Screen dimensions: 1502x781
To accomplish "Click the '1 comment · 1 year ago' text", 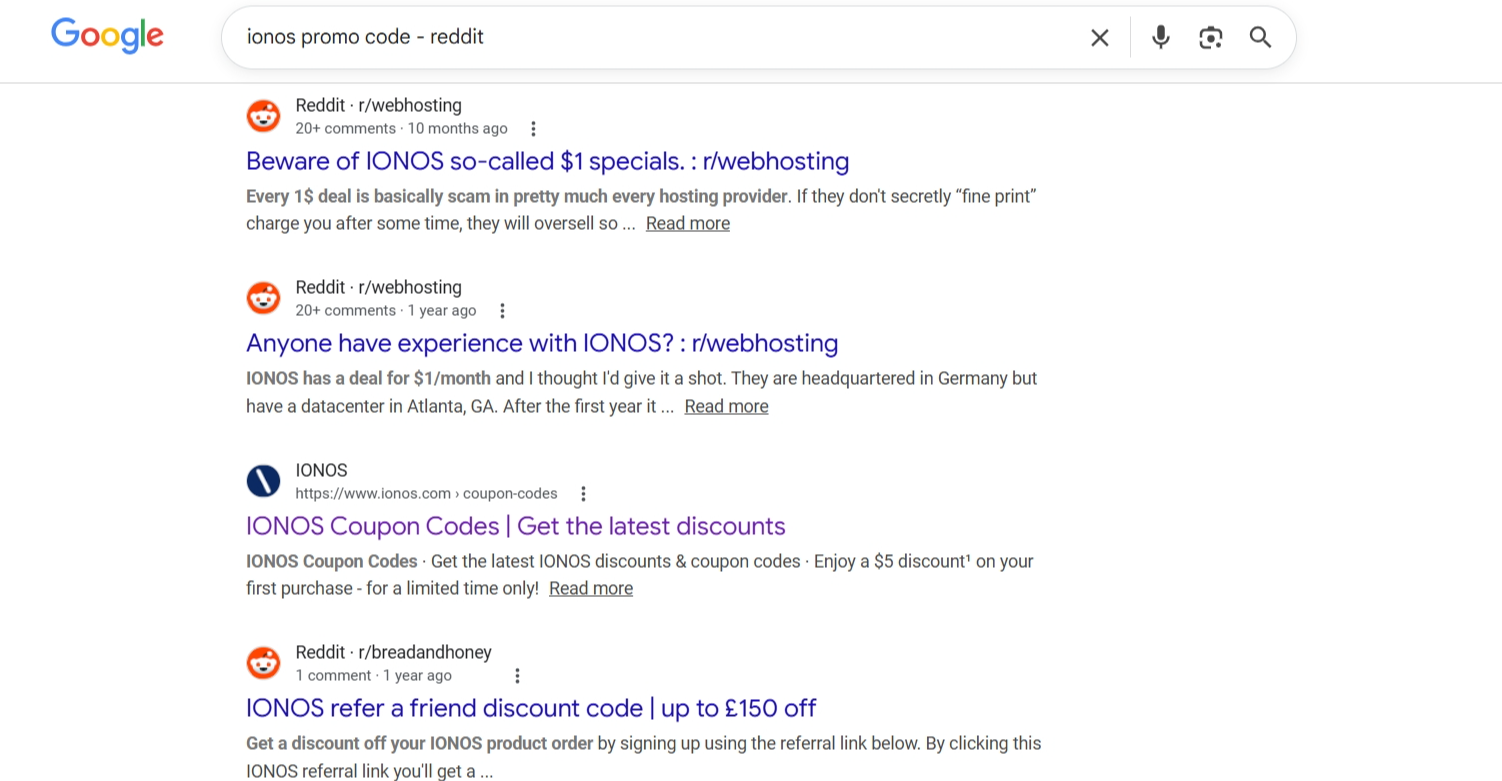I will (374, 675).
